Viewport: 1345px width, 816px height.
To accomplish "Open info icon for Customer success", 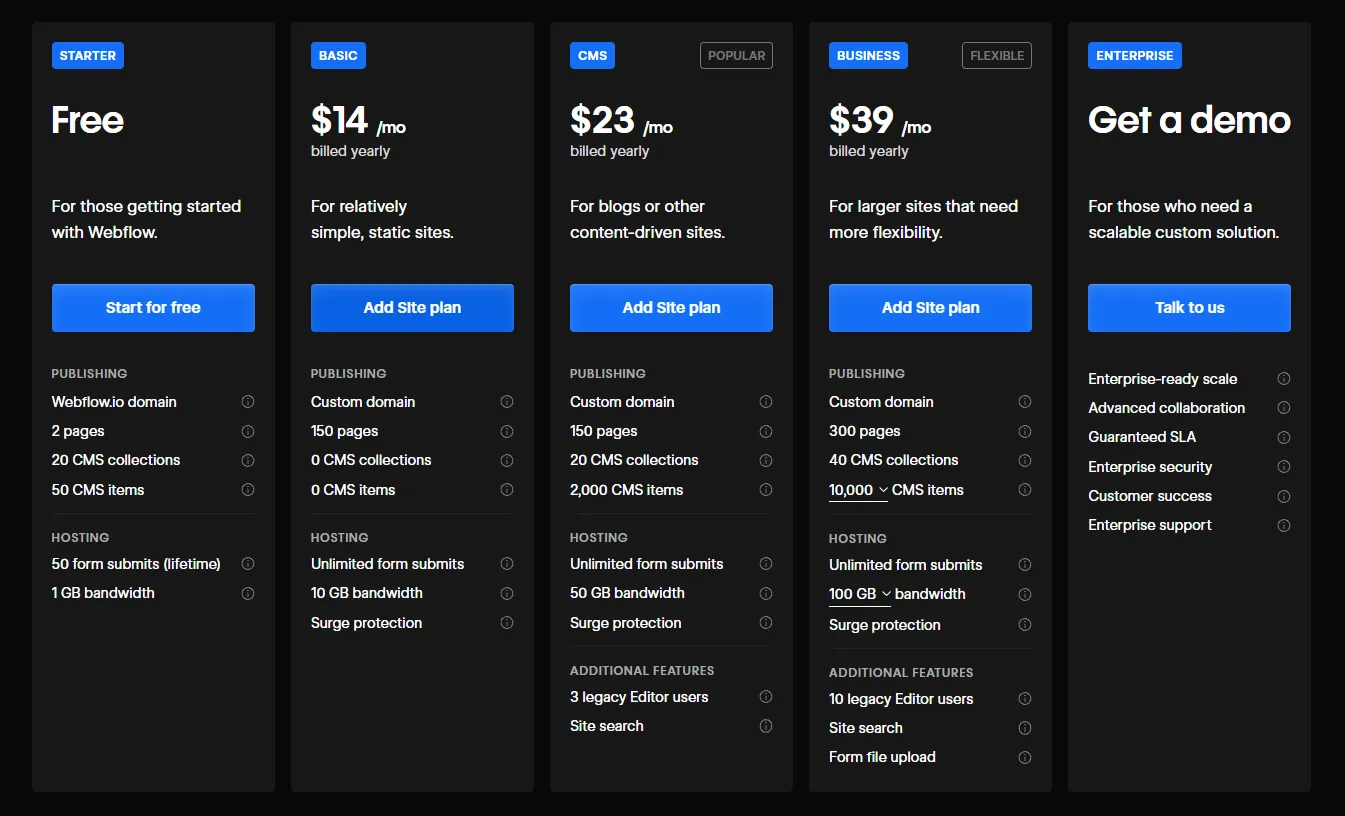I will tap(1284, 496).
